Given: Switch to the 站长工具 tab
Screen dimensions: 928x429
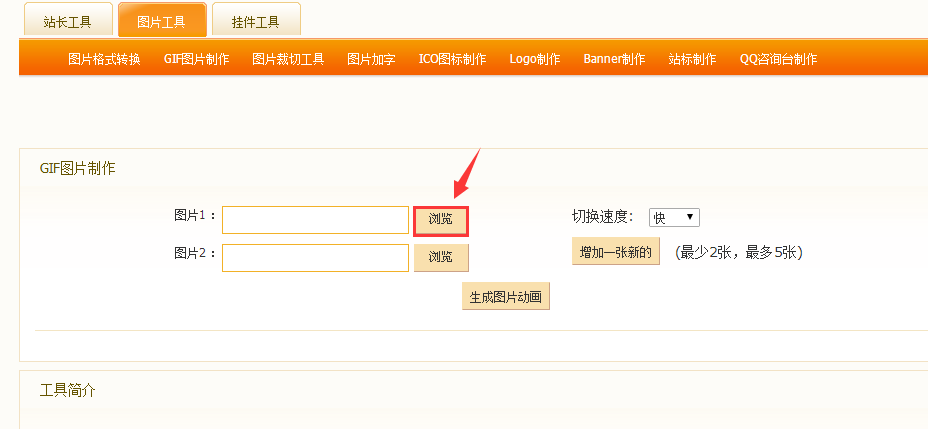Looking at the screenshot, I should pos(67,20).
